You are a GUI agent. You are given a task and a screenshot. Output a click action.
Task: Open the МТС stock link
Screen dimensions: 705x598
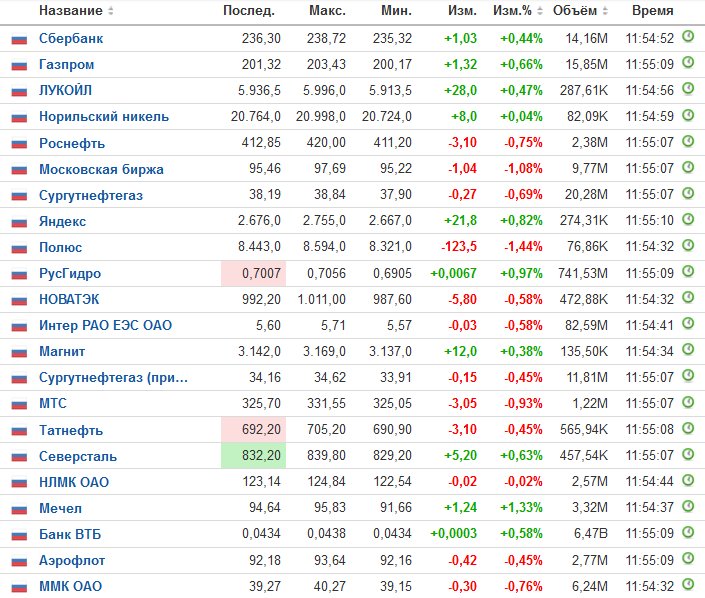pos(53,404)
